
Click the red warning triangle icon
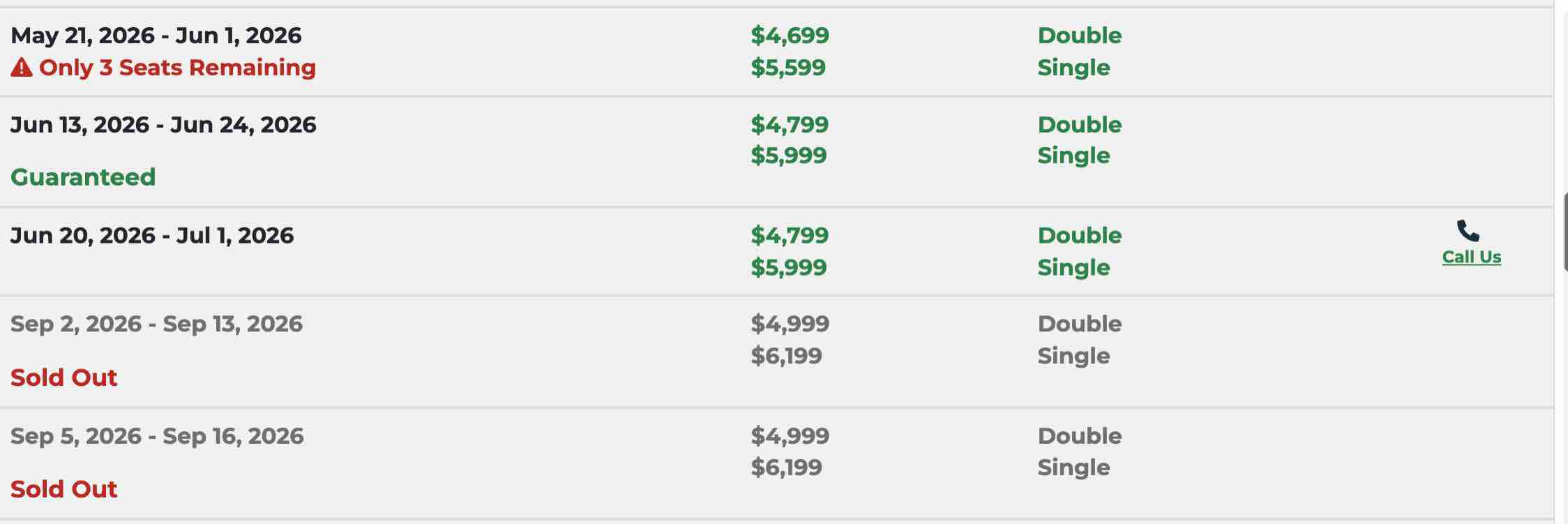21,68
